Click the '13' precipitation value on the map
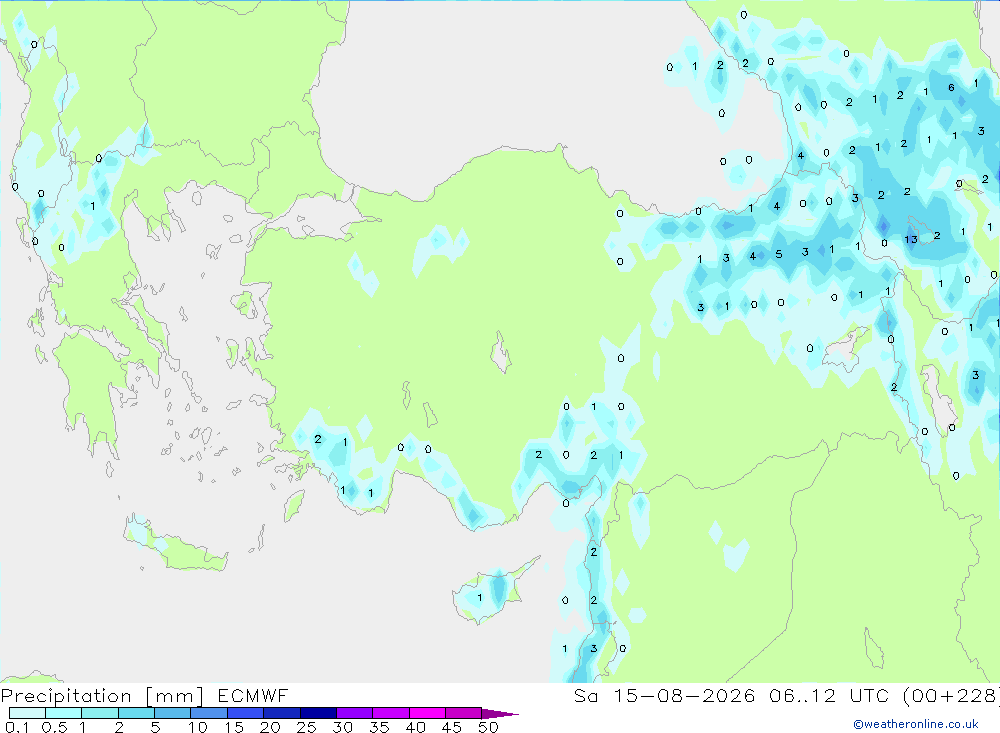1000x733 pixels. coord(911,240)
